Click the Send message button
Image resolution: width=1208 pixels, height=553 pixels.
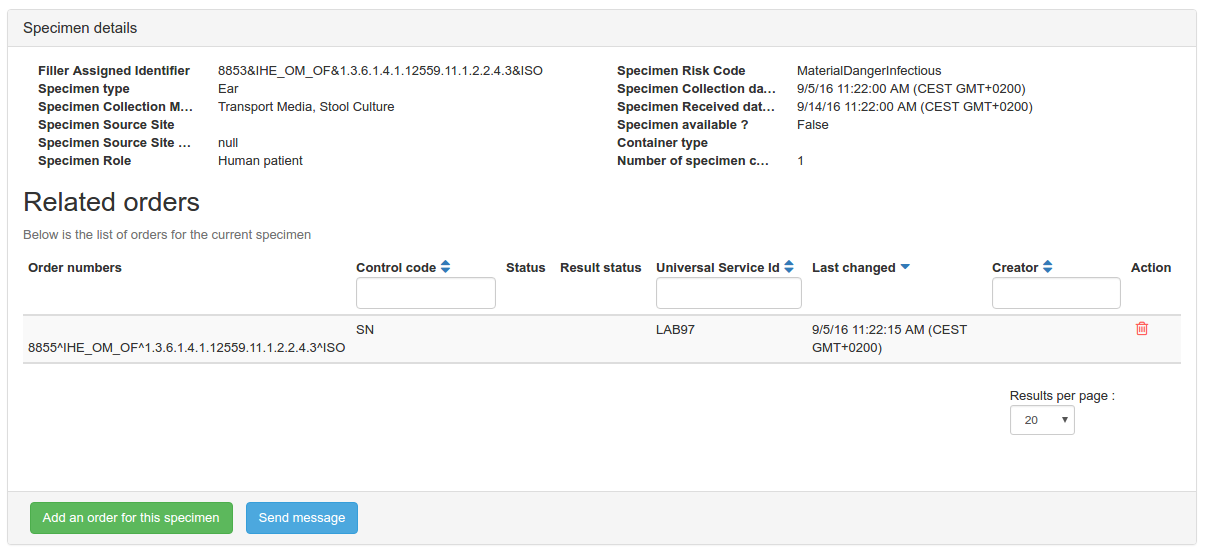[302, 518]
